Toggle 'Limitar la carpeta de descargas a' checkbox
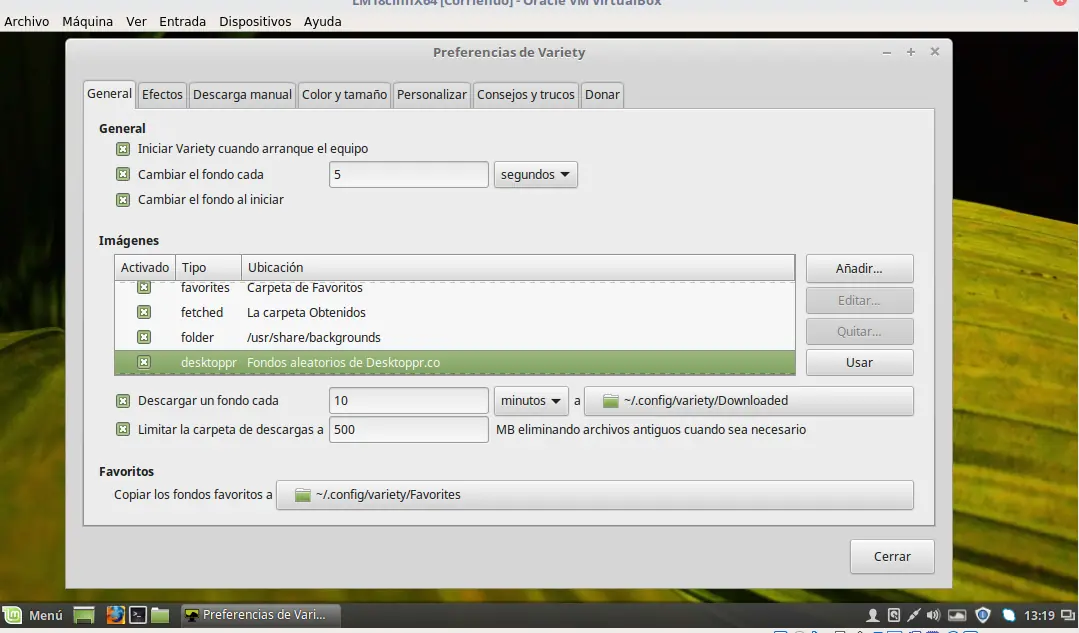The image size is (1079, 633). (x=122, y=429)
